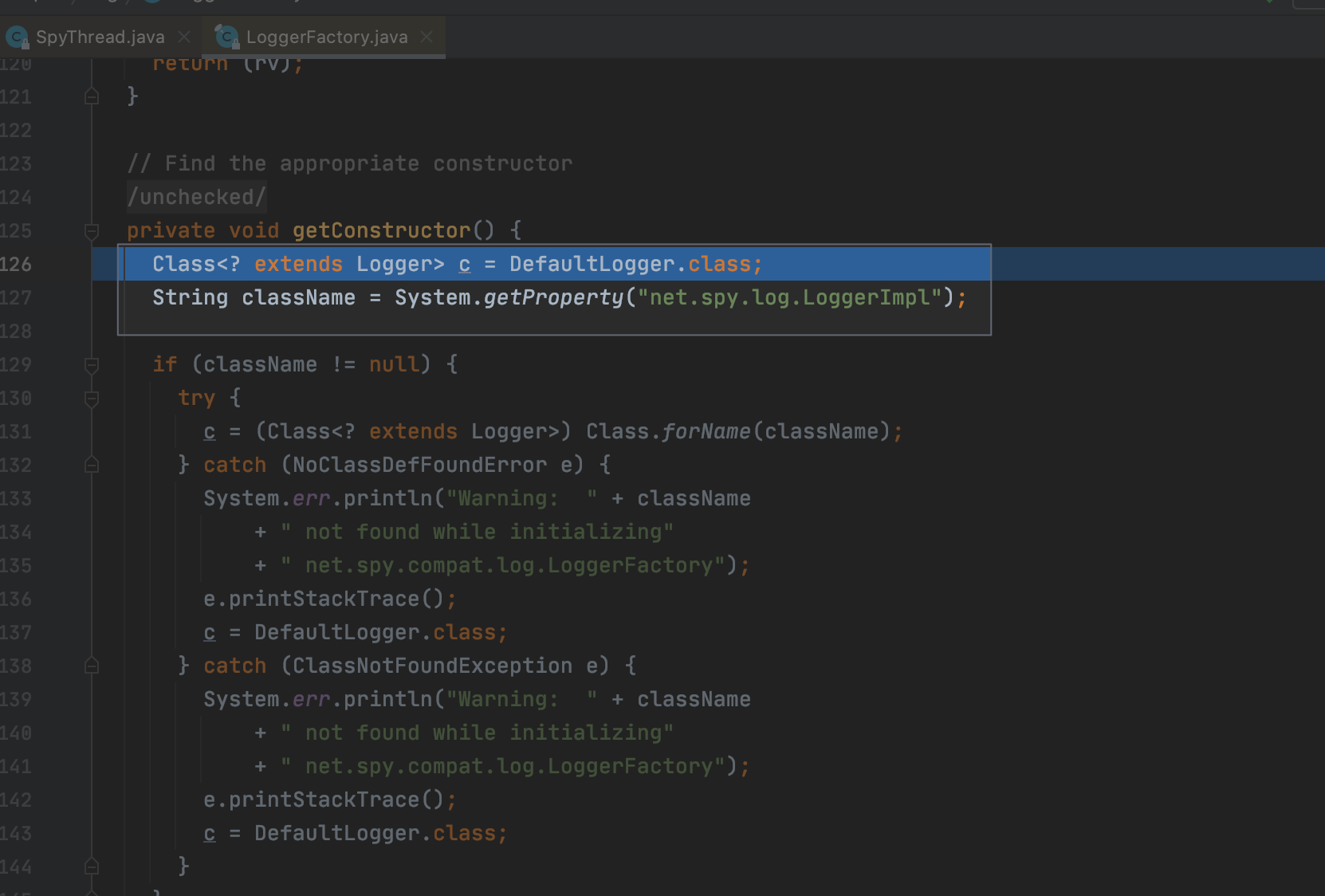Viewport: 1325px width, 896px height.
Task: Toggle fold marker at line 138 catch
Action: pyautogui.click(x=92, y=666)
